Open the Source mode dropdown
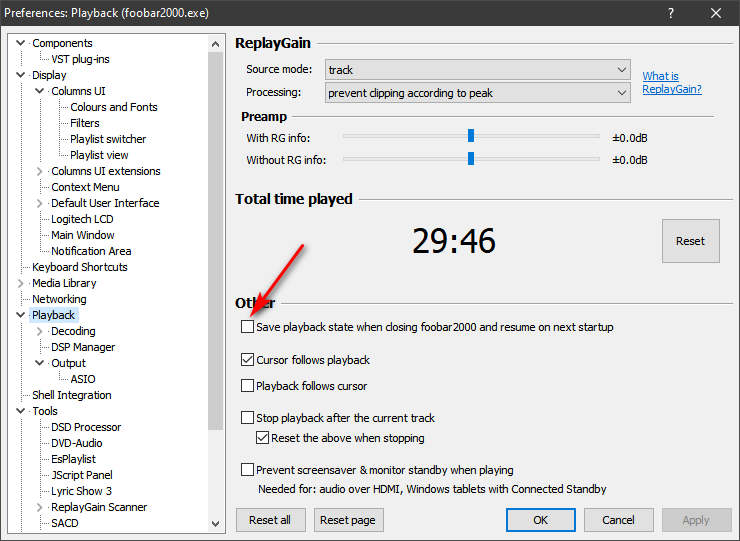Screen dimensions: 740x541 point(477,69)
